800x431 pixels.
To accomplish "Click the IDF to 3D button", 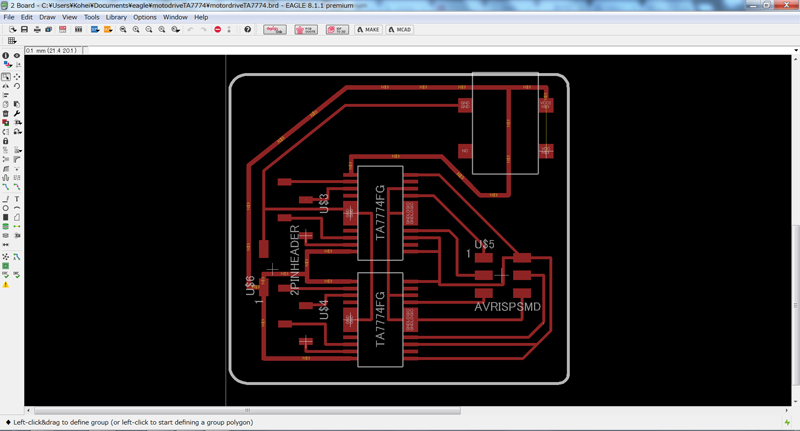I will pyautogui.click(x=337, y=30).
